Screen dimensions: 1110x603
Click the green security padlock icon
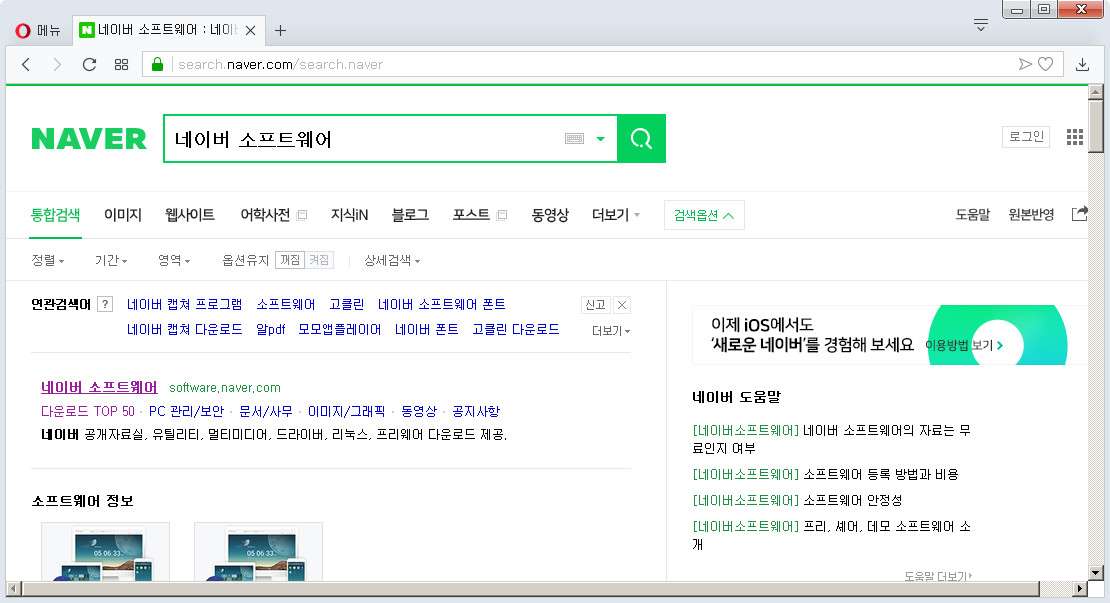[x=157, y=64]
